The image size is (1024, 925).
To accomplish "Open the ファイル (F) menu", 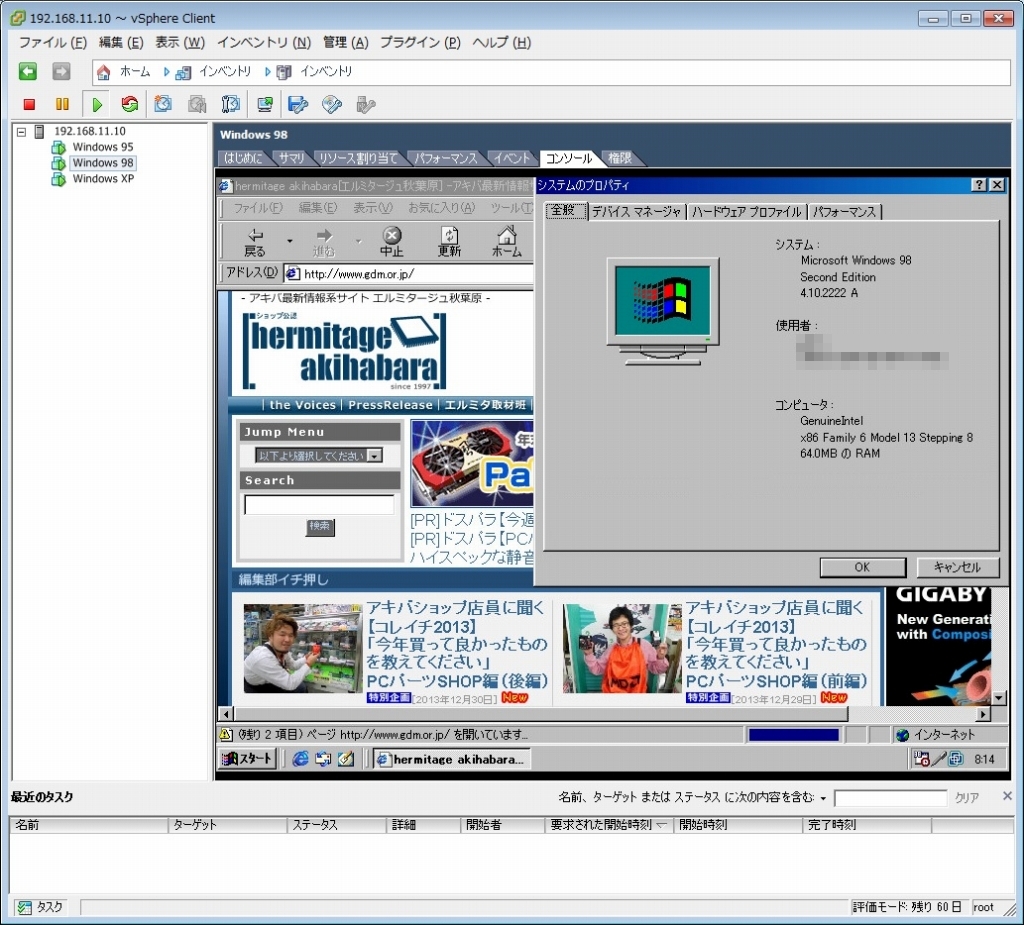I will coord(52,42).
